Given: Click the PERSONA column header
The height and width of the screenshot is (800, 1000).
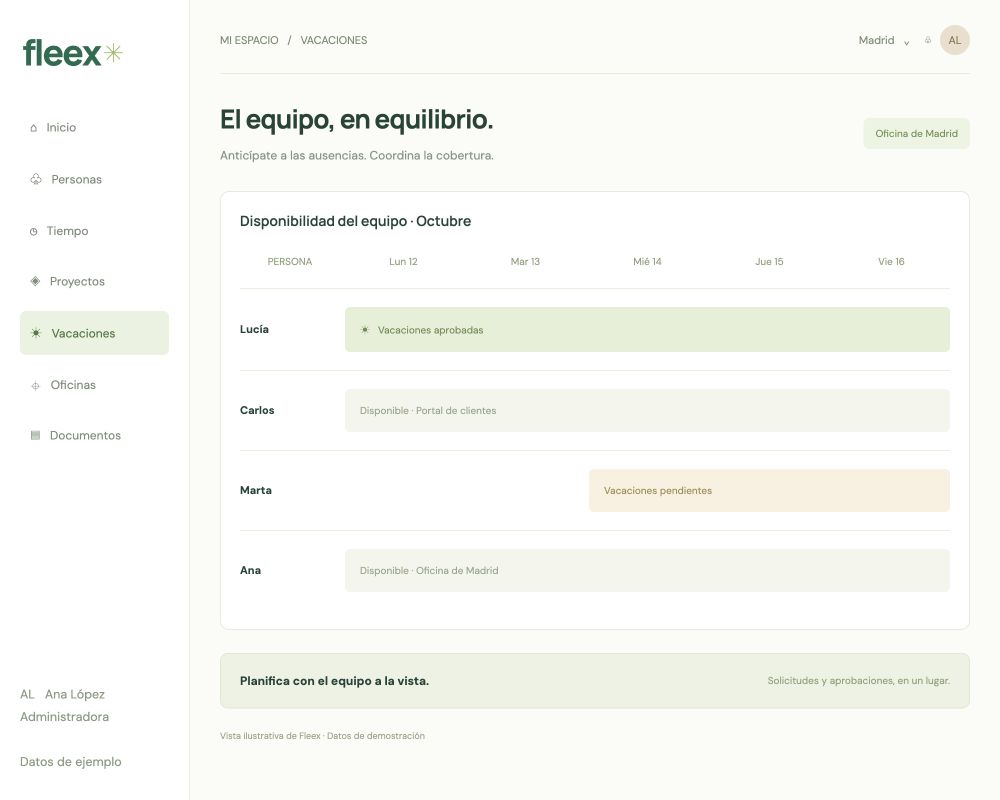Looking at the screenshot, I should click(290, 262).
